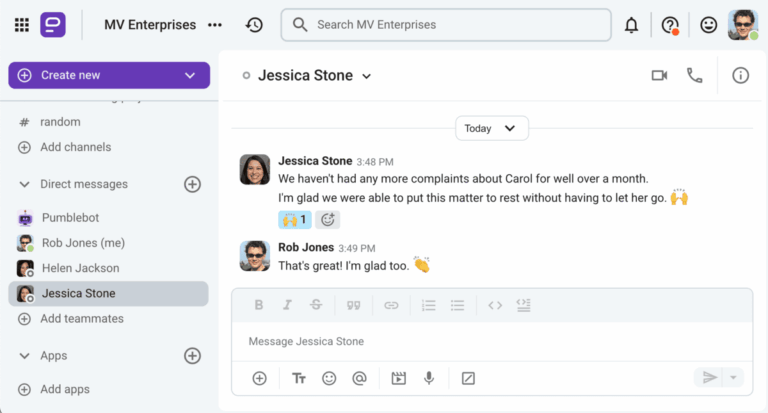Expand the Jessica Stone header dropdown
Viewport: 768px width, 413px height.
[366, 76]
